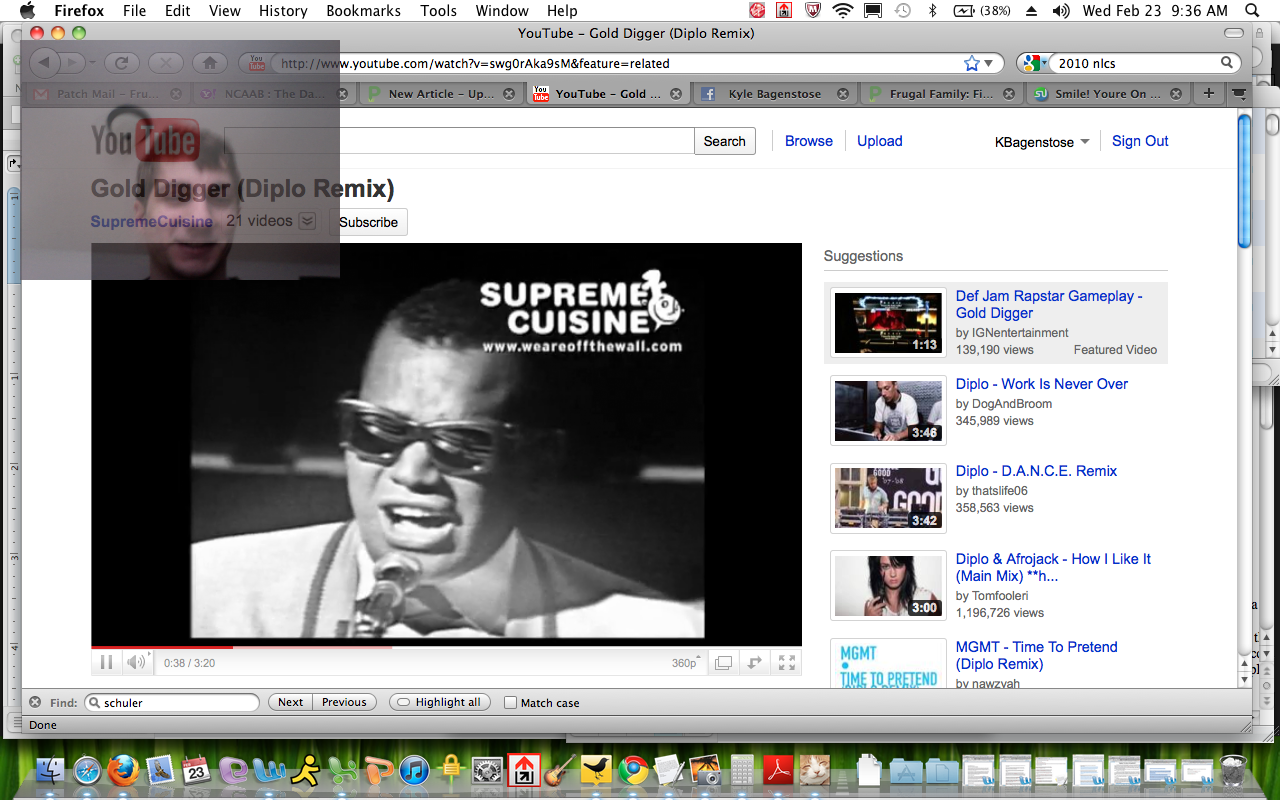Image resolution: width=1280 pixels, height=800 pixels.
Task: Subscribe to the SupremeCuisine channel
Action: click(368, 222)
